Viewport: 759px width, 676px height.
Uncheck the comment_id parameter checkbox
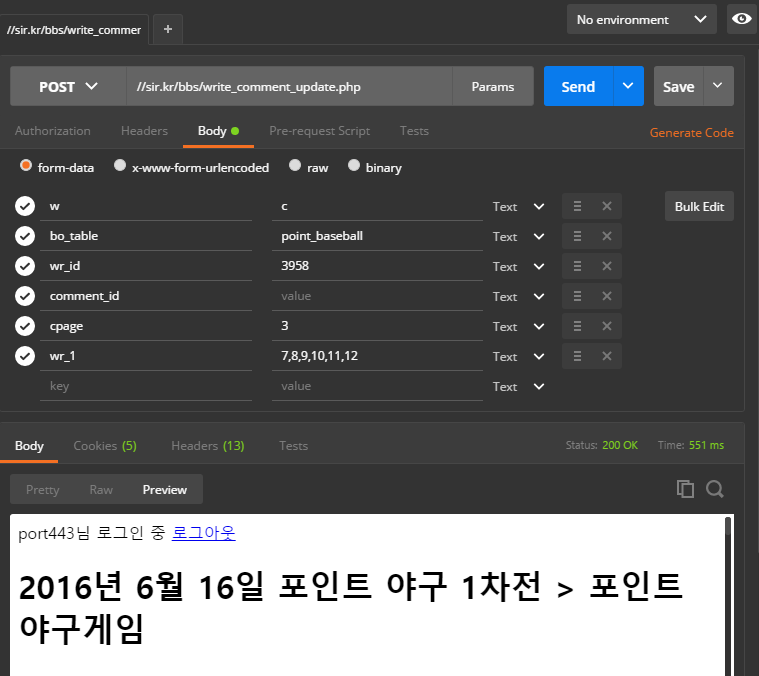25,296
